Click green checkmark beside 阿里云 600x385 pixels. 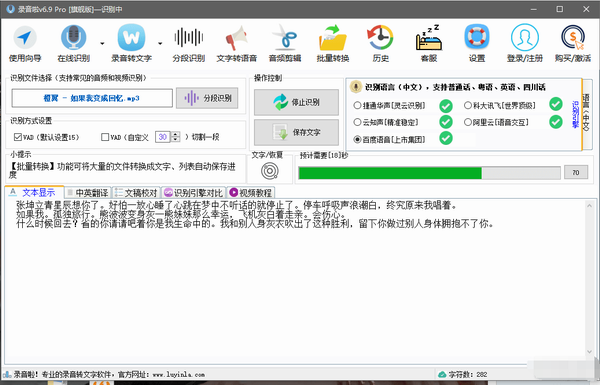556,122
